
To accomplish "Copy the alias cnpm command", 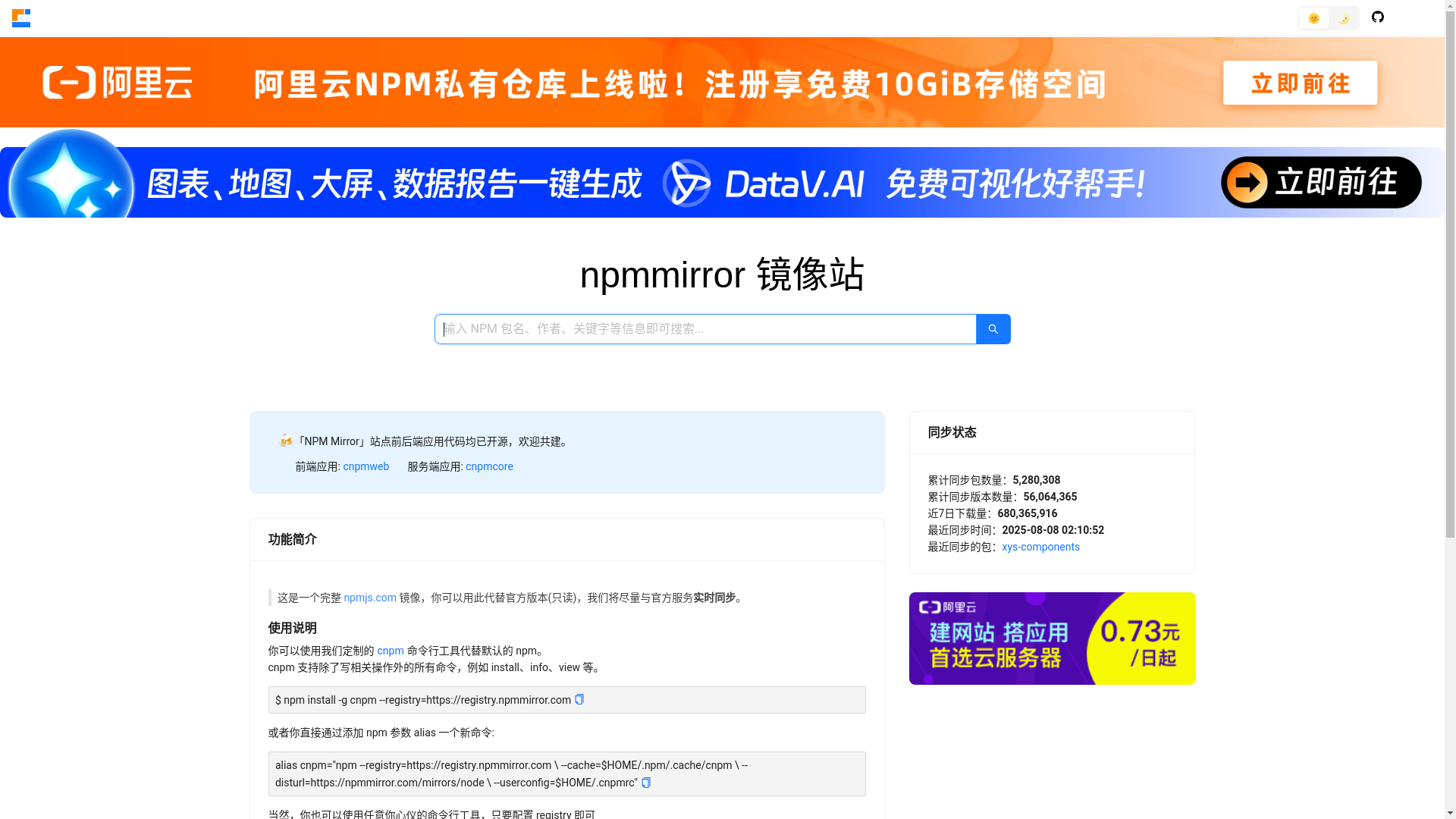I will [x=646, y=783].
